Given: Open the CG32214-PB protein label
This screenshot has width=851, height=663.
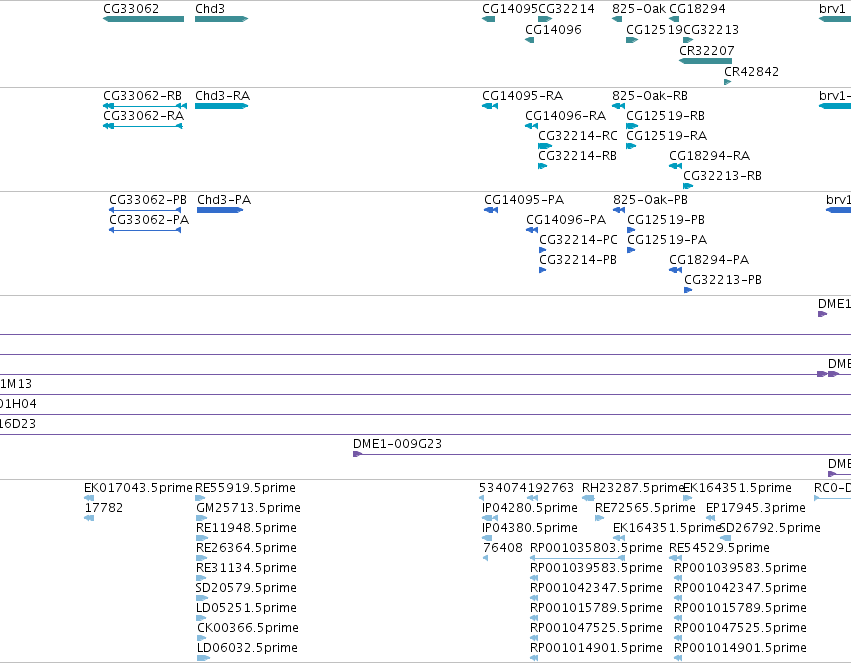Looking at the screenshot, I should point(577,260).
